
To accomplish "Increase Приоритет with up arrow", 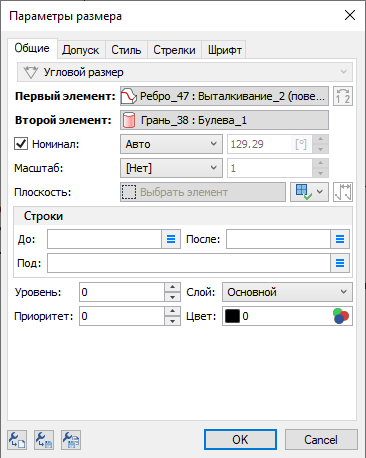I will click(x=172, y=311).
